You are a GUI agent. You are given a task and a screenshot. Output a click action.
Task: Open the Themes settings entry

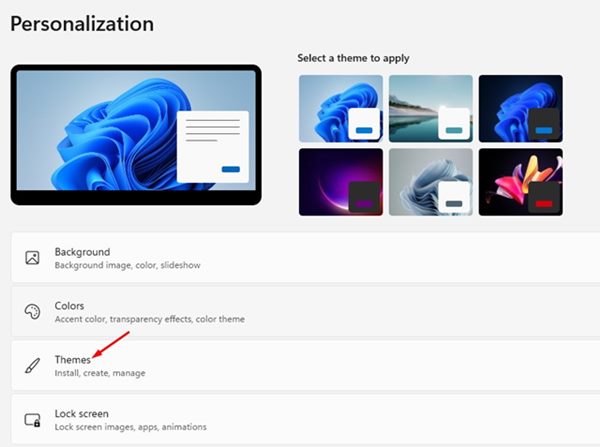pos(305,365)
